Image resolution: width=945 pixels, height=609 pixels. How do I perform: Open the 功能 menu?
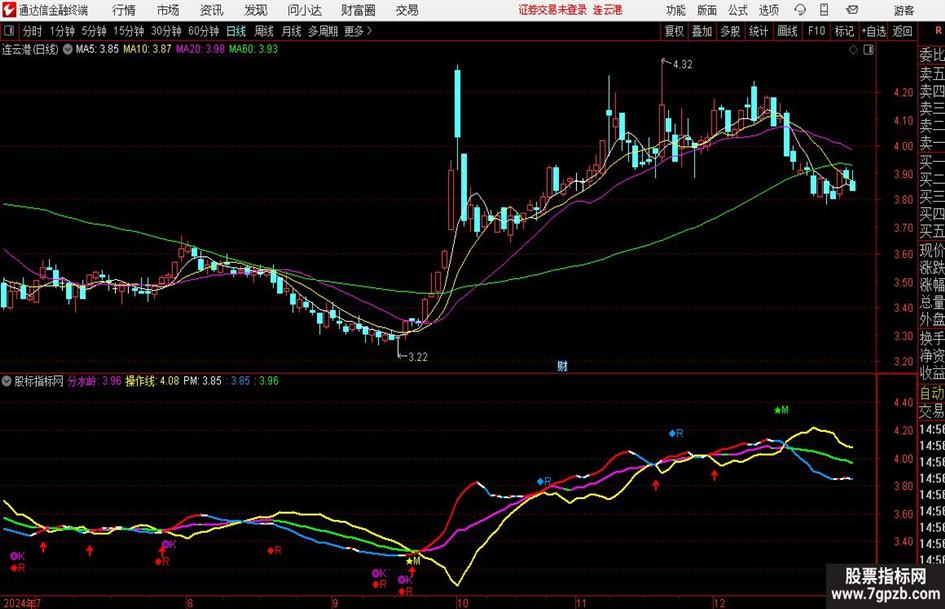pos(676,10)
